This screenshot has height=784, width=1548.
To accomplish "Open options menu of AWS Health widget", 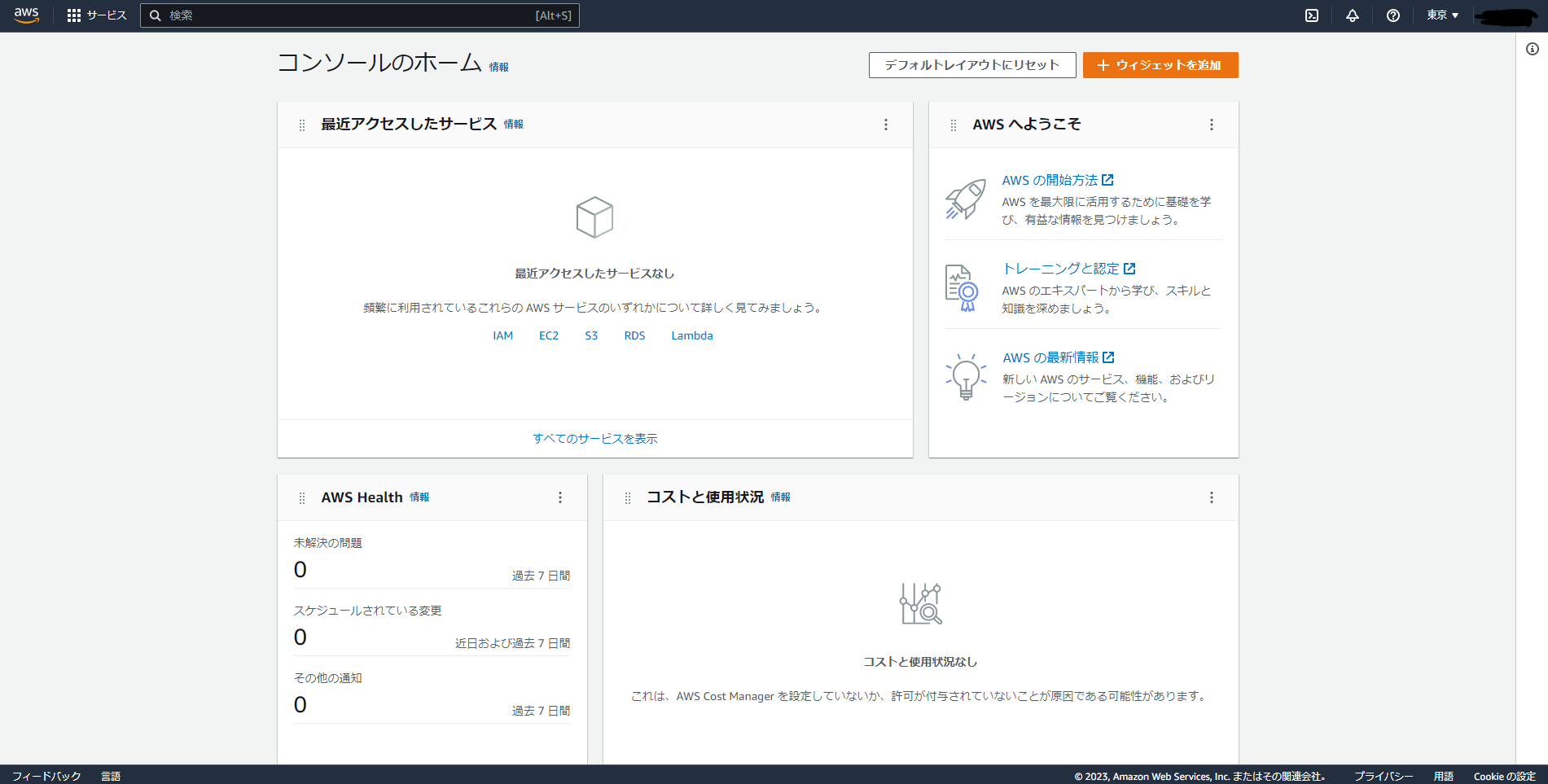I will click(x=560, y=497).
